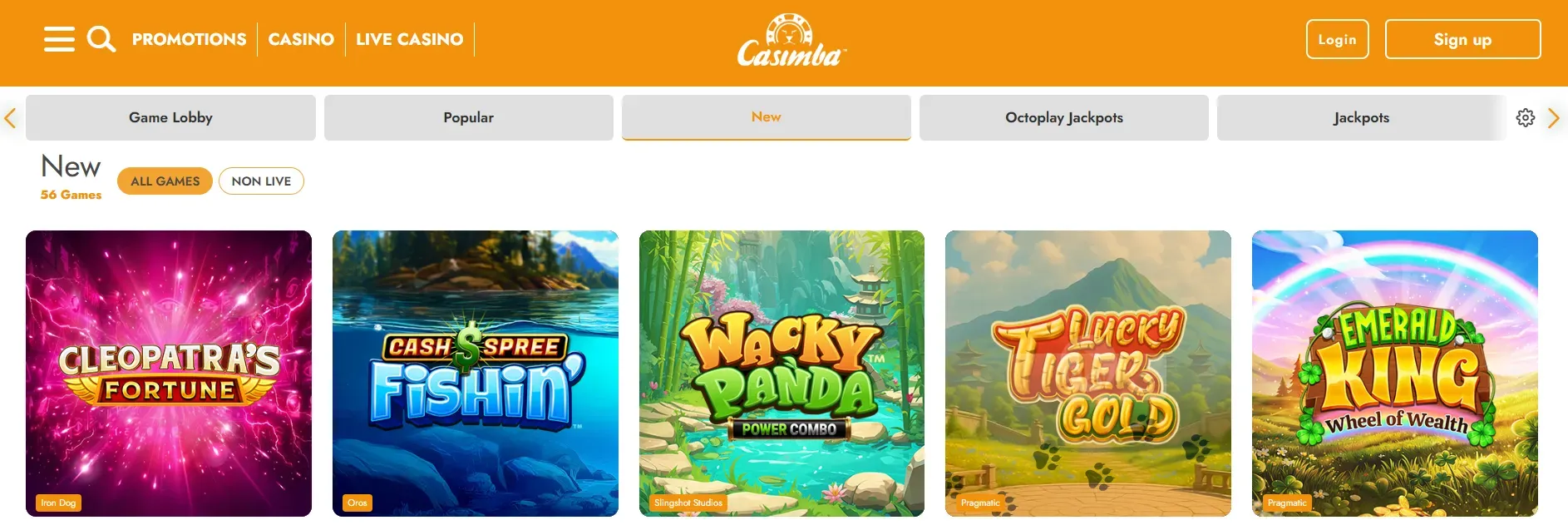Click the right category arrow
This screenshot has width=1568, height=525.
[1553, 118]
